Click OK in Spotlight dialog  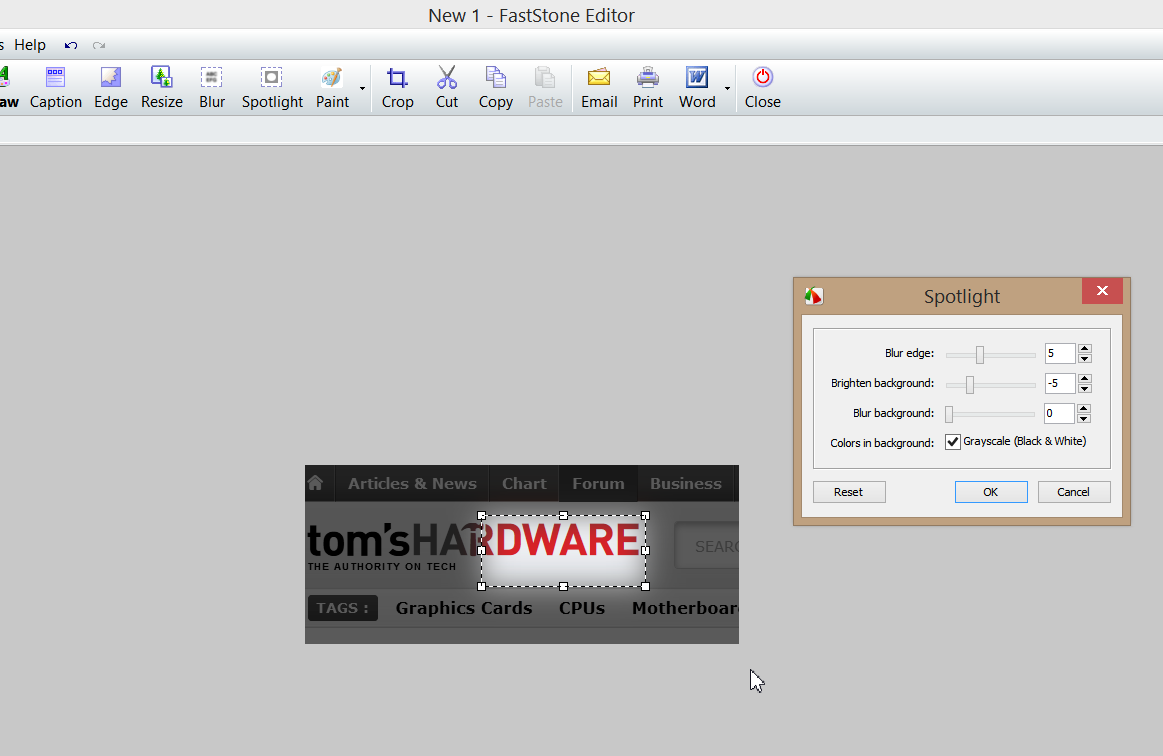click(990, 492)
